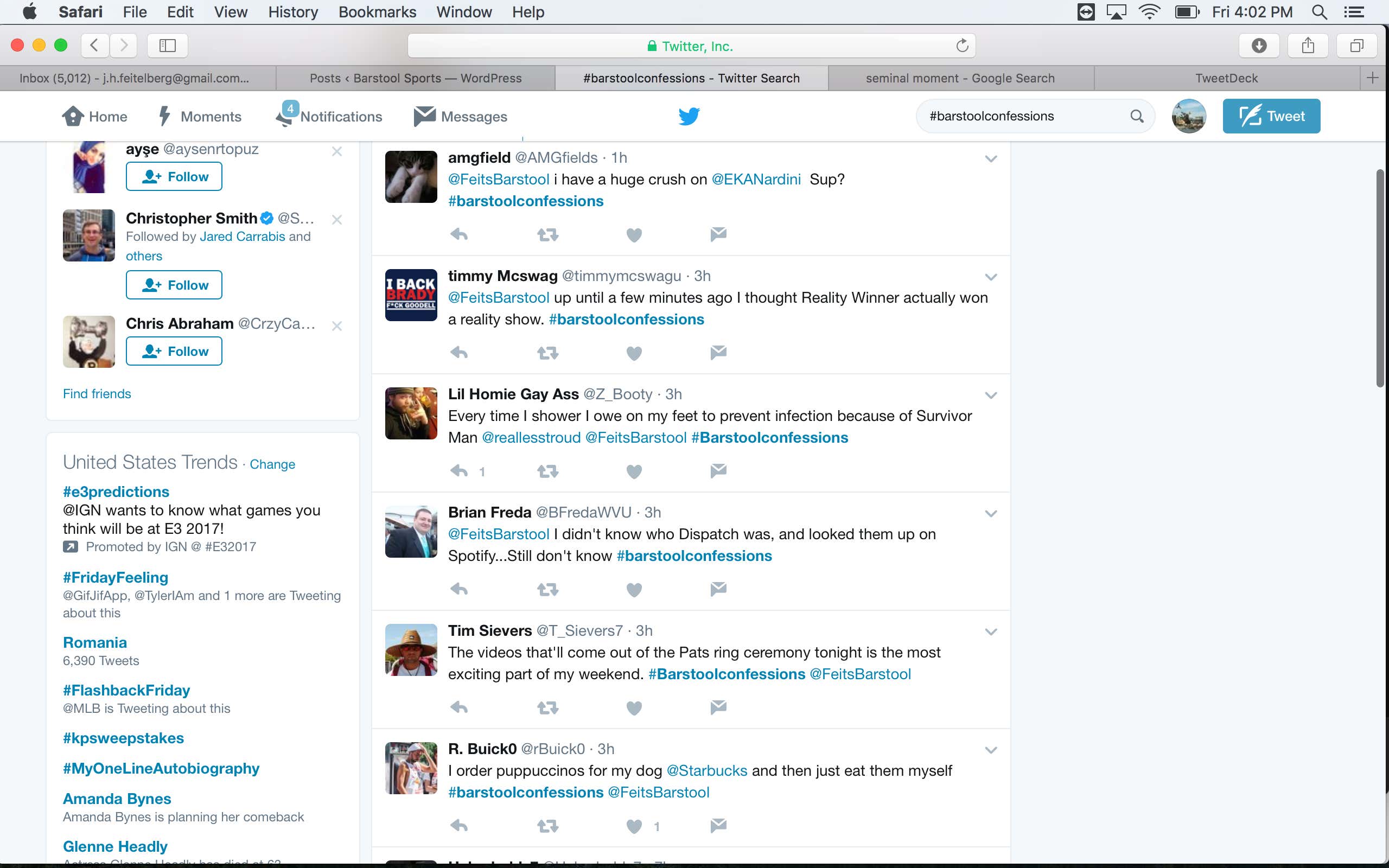Like Brian Freda's Dispatch tweet

point(634,590)
